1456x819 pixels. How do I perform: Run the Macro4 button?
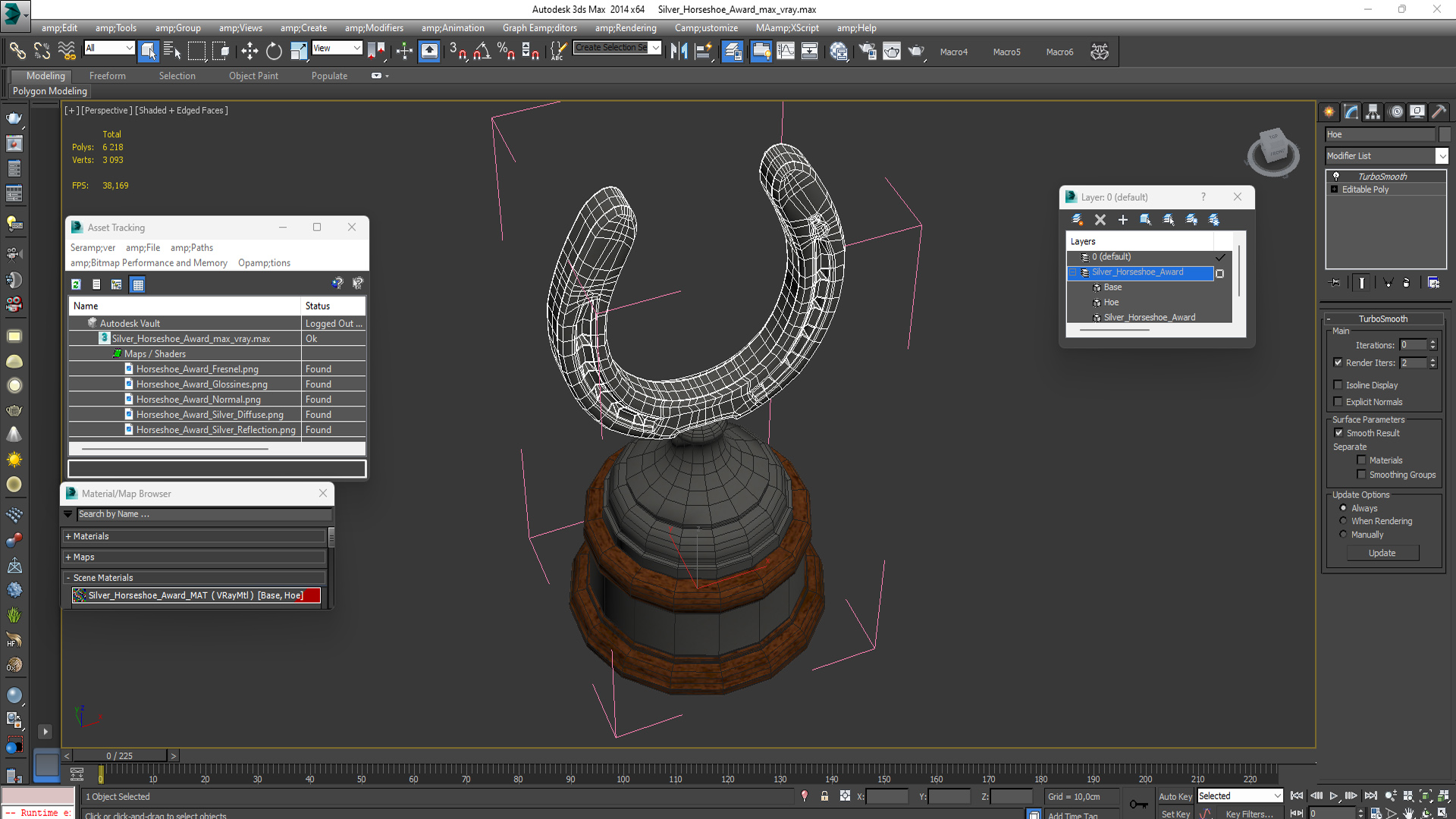[x=953, y=52]
